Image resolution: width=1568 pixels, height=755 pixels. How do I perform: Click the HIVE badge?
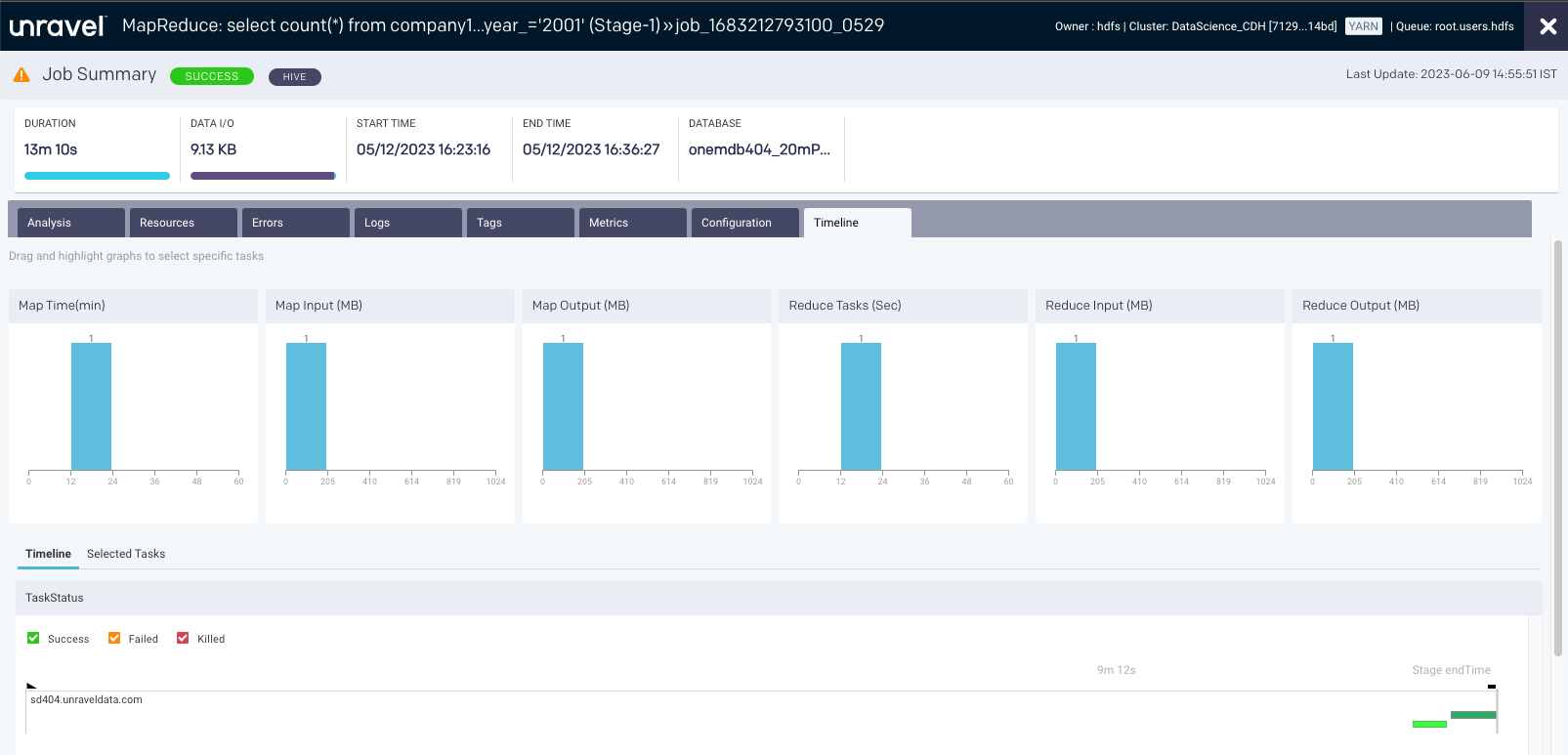[x=295, y=76]
